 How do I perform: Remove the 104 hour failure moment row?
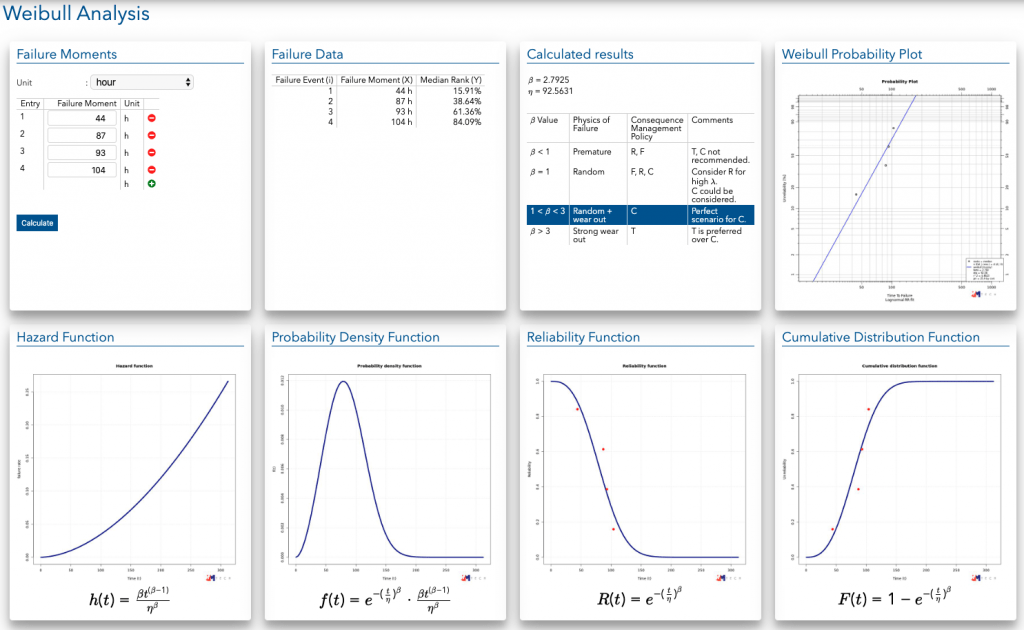coord(152,170)
